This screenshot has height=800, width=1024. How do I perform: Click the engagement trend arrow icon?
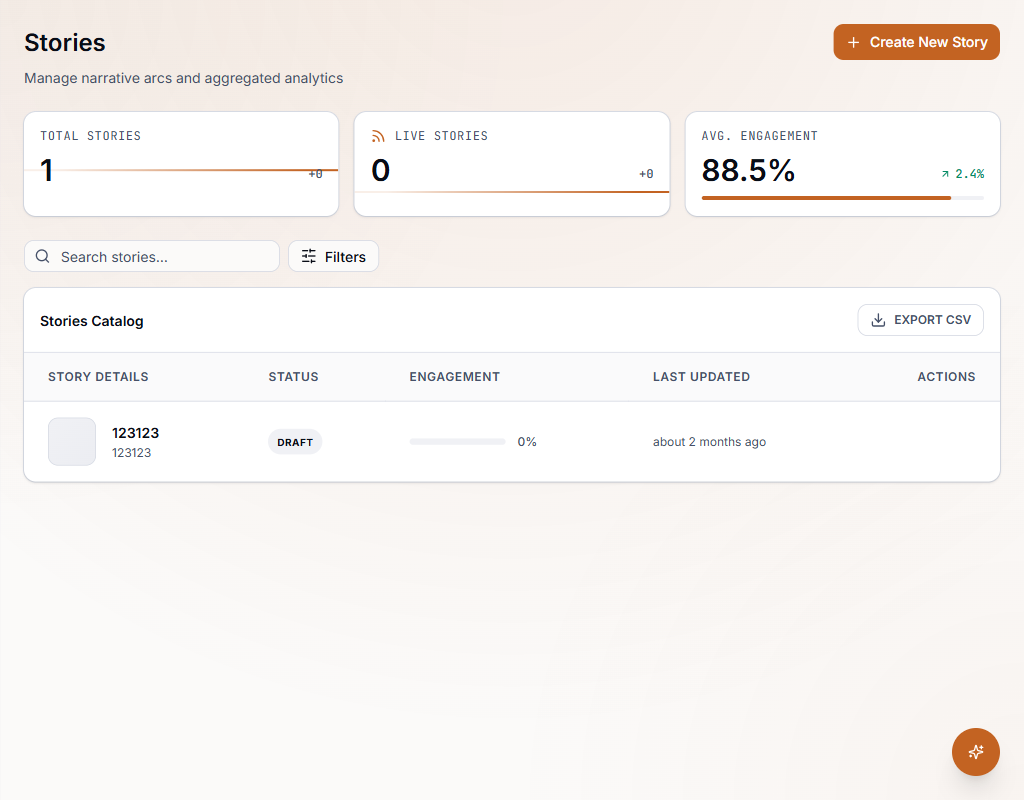tap(945, 174)
